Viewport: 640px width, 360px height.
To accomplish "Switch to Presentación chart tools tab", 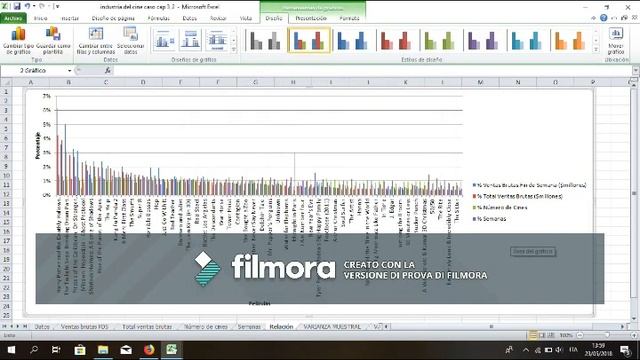I will (311, 18).
